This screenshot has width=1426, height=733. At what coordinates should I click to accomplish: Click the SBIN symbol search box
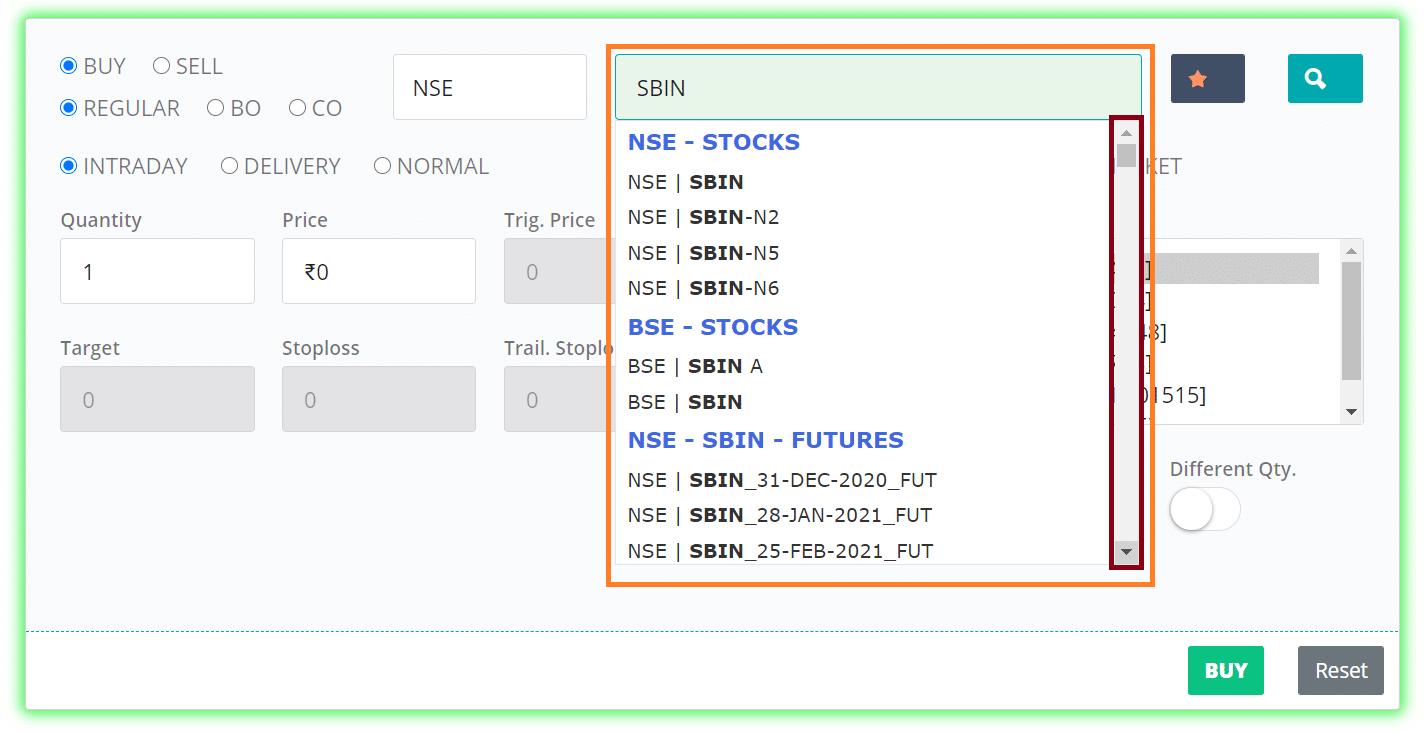point(878,87)
